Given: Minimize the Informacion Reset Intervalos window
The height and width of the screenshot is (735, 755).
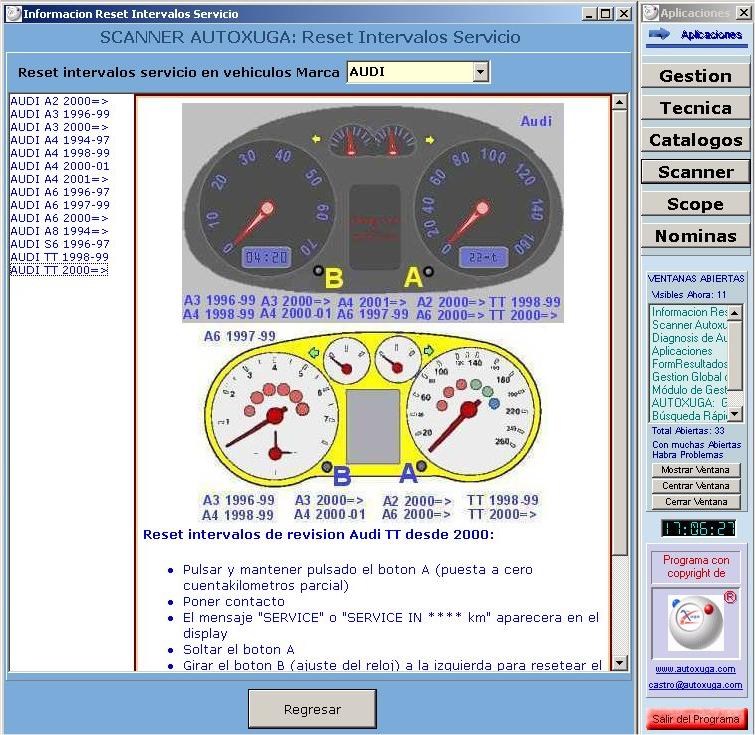Looking at the screenshot, I should coord(590,14).
